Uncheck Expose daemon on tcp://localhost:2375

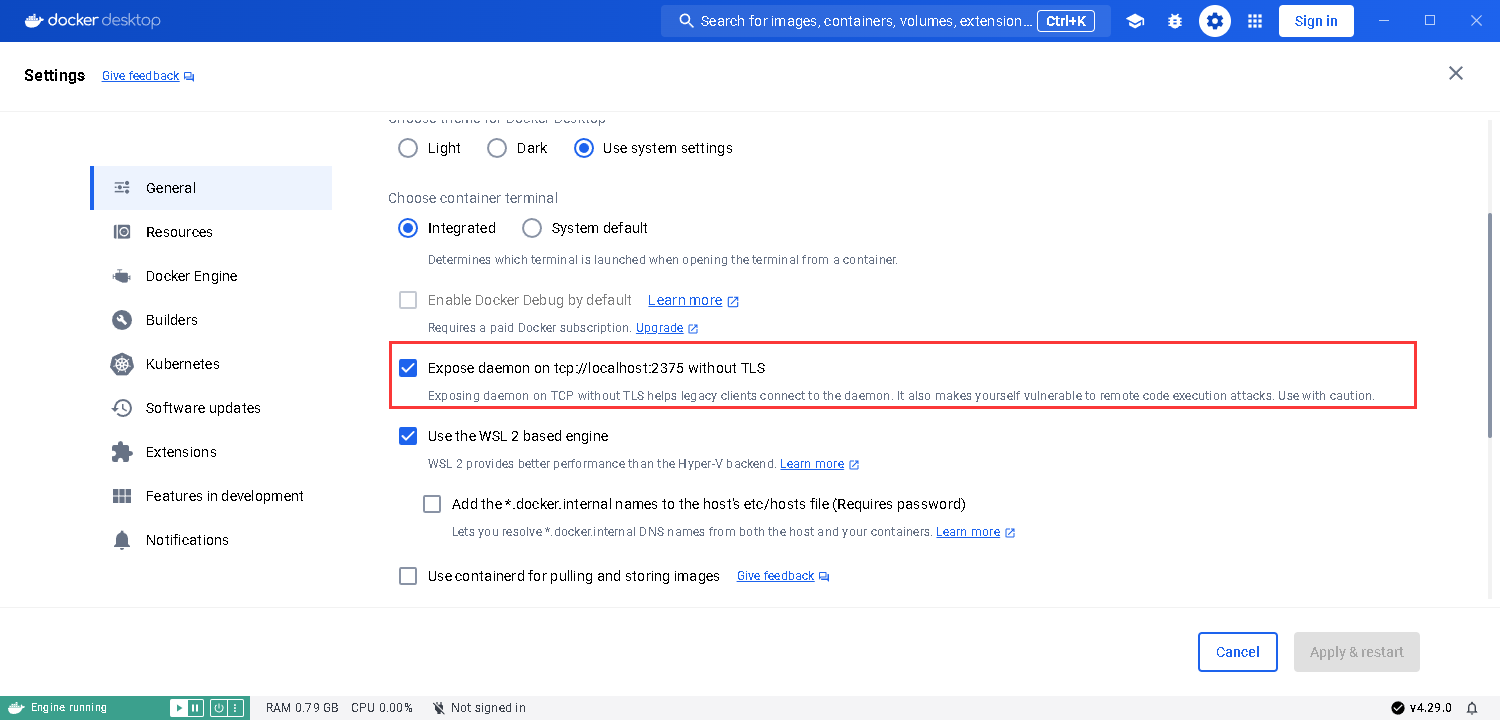(x=408, y=368)
